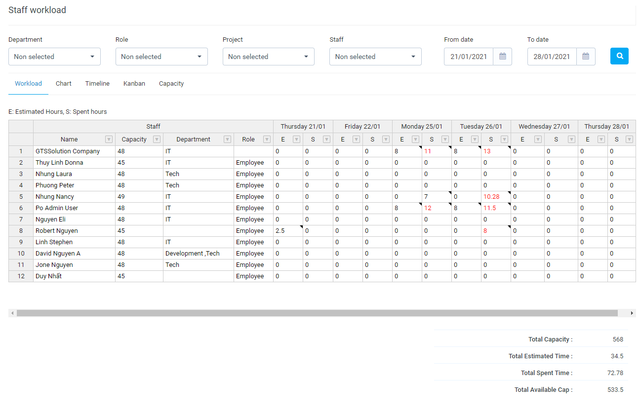Open the Department column filter icon

[x=227, y=140]
